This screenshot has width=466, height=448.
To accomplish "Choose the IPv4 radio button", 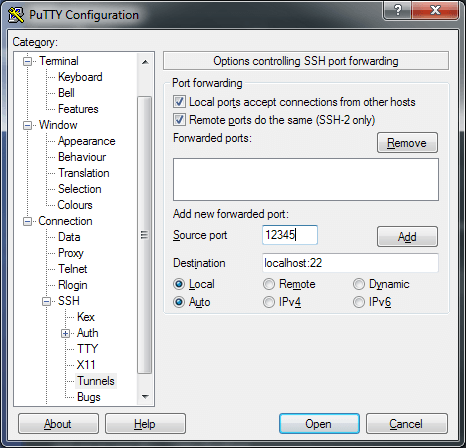I will pyautogui.click(x=269, y=302).
